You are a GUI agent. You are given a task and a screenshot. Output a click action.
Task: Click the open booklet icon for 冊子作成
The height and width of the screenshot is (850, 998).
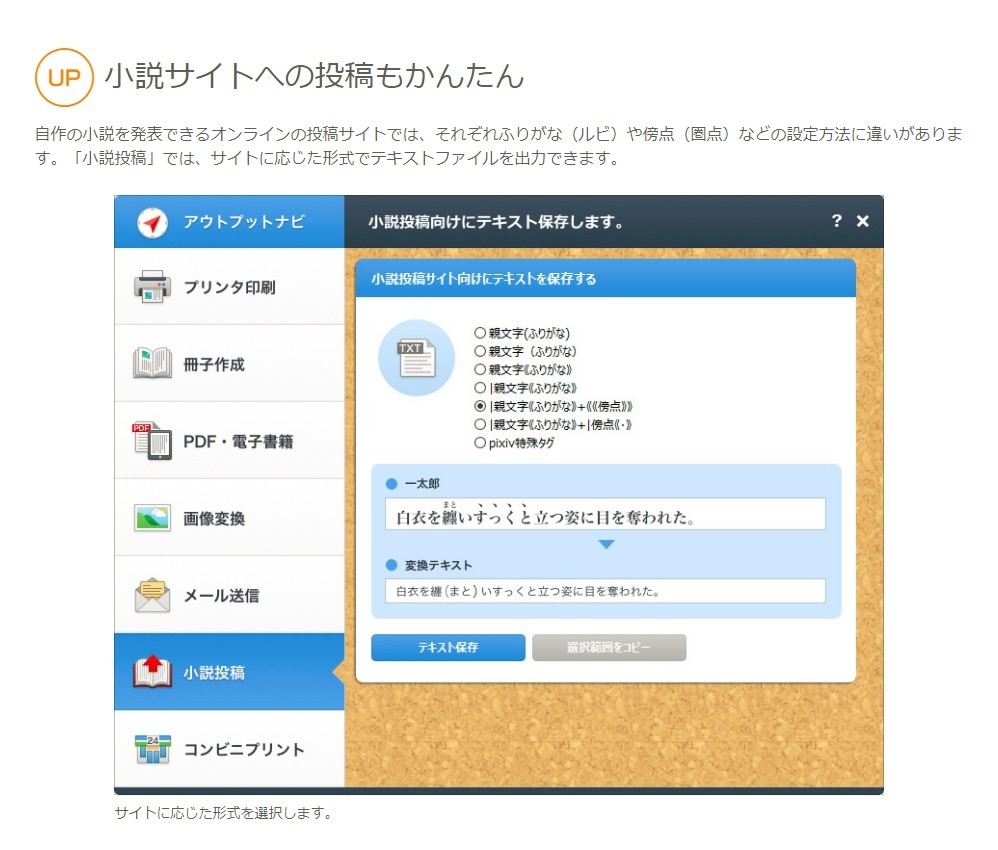152,364
